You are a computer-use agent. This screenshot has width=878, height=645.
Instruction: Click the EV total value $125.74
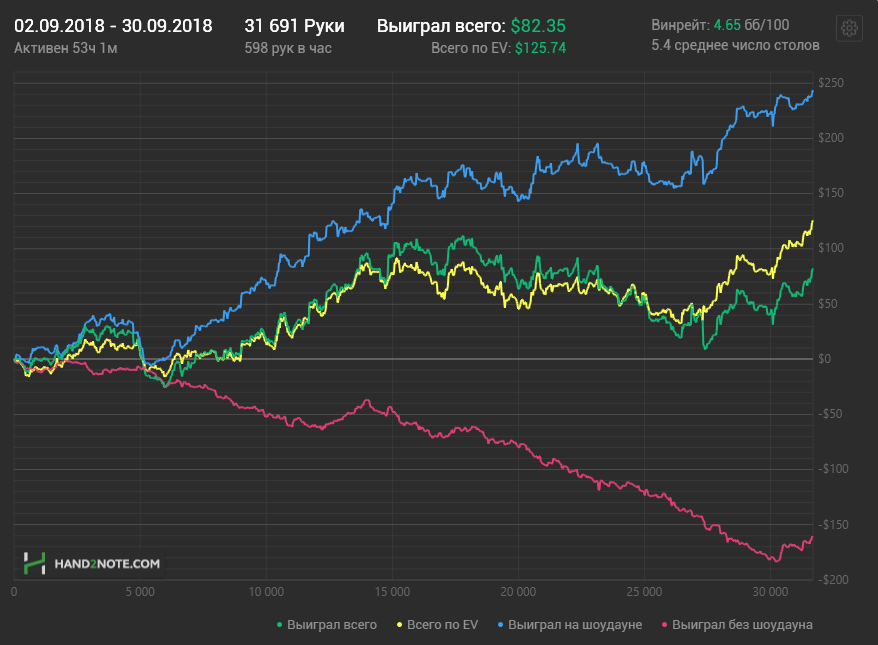click(x=540, y=48)
